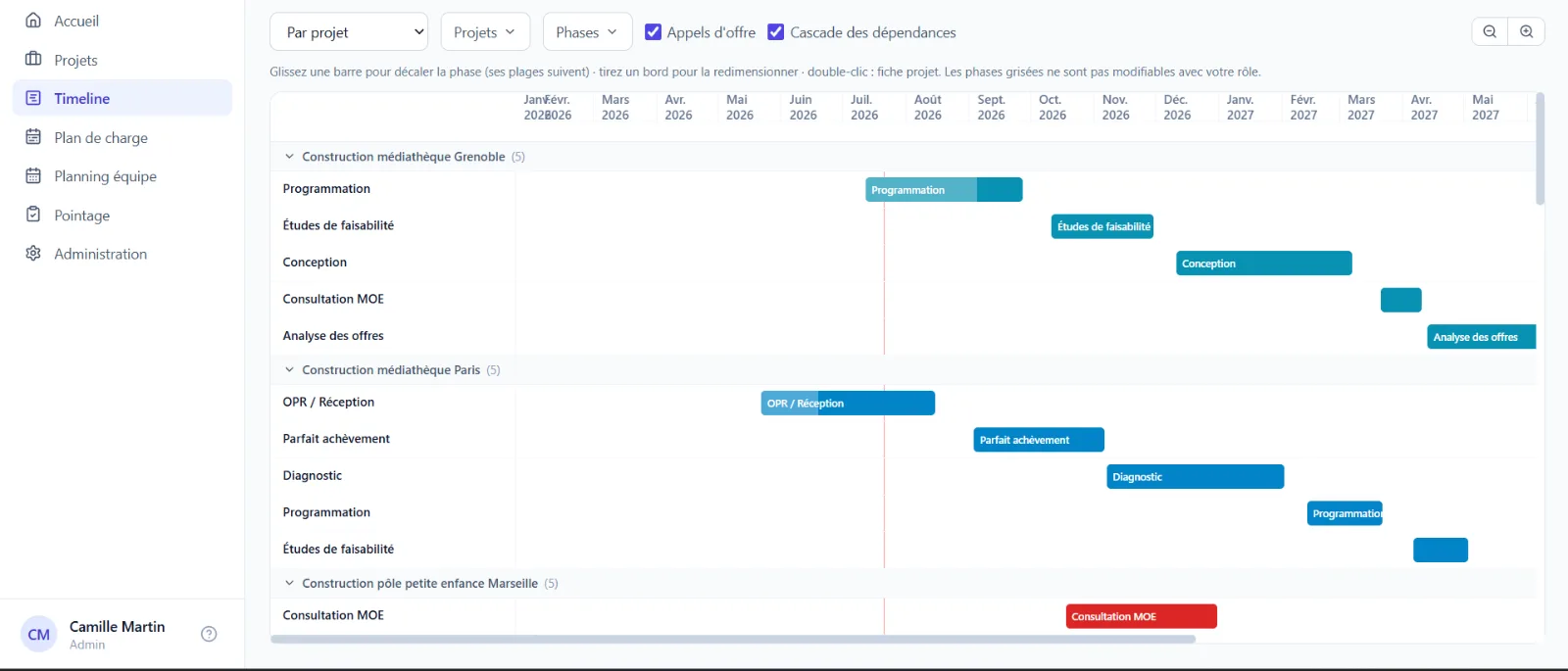The height and width of the screenshot is (671, 1568).
Task: Click the Parfait achèvement row label
Action: 336,439
